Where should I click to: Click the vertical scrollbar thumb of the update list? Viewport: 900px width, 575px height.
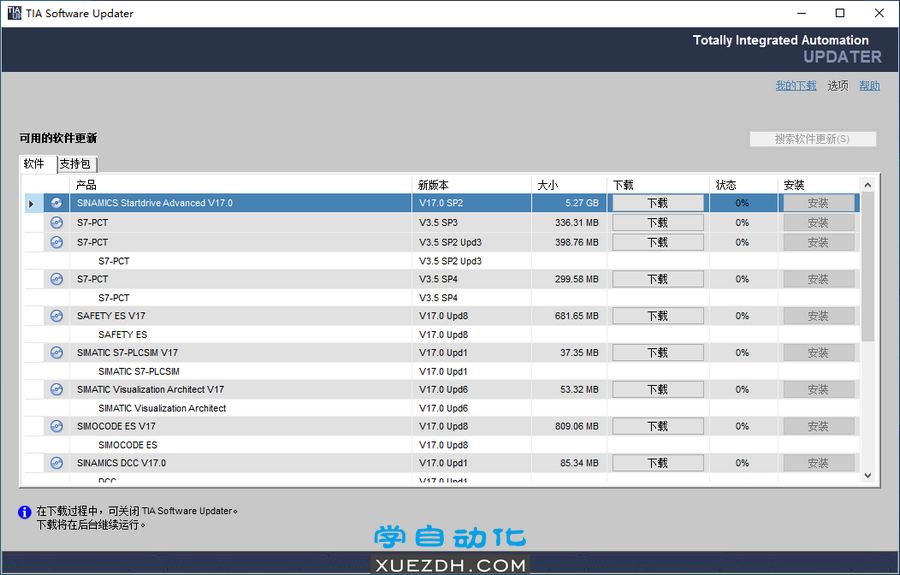point(867,267)
